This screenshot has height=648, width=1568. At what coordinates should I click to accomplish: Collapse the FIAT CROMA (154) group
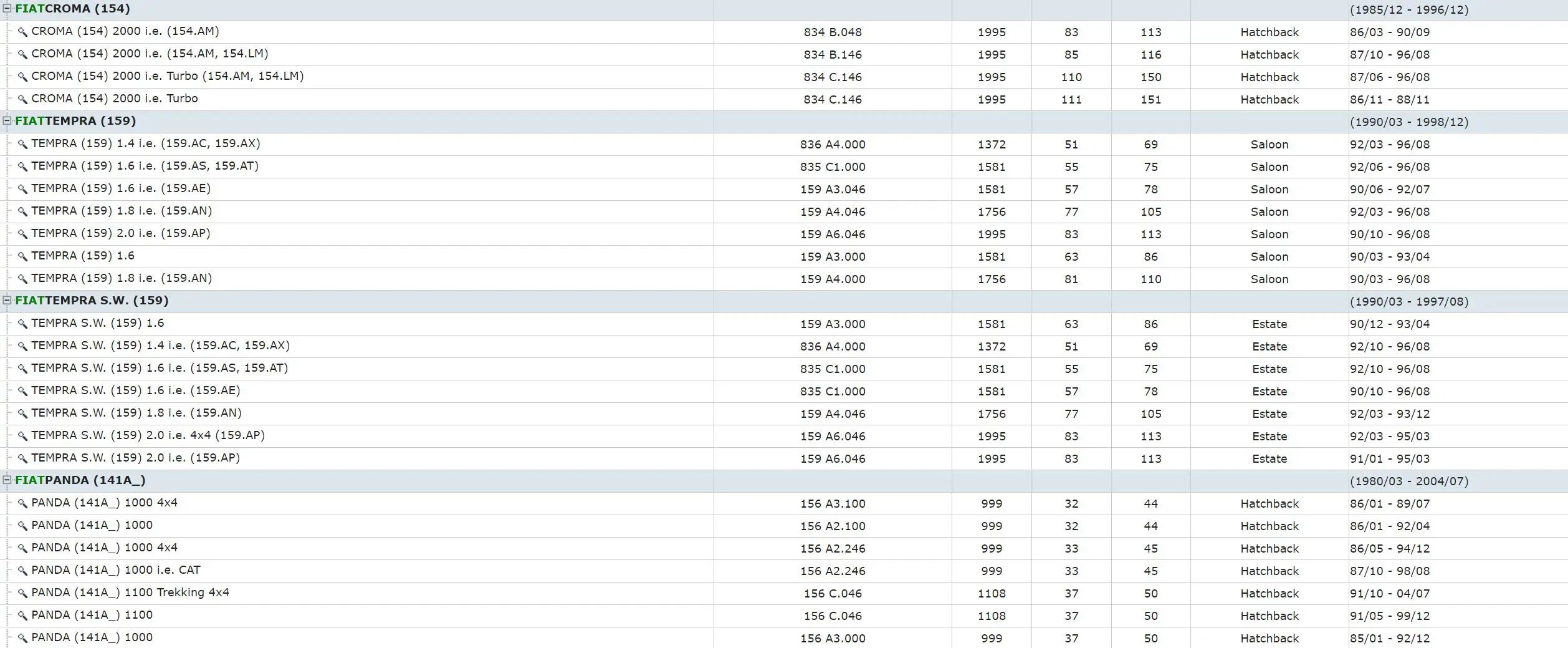(x=7, y=9)
